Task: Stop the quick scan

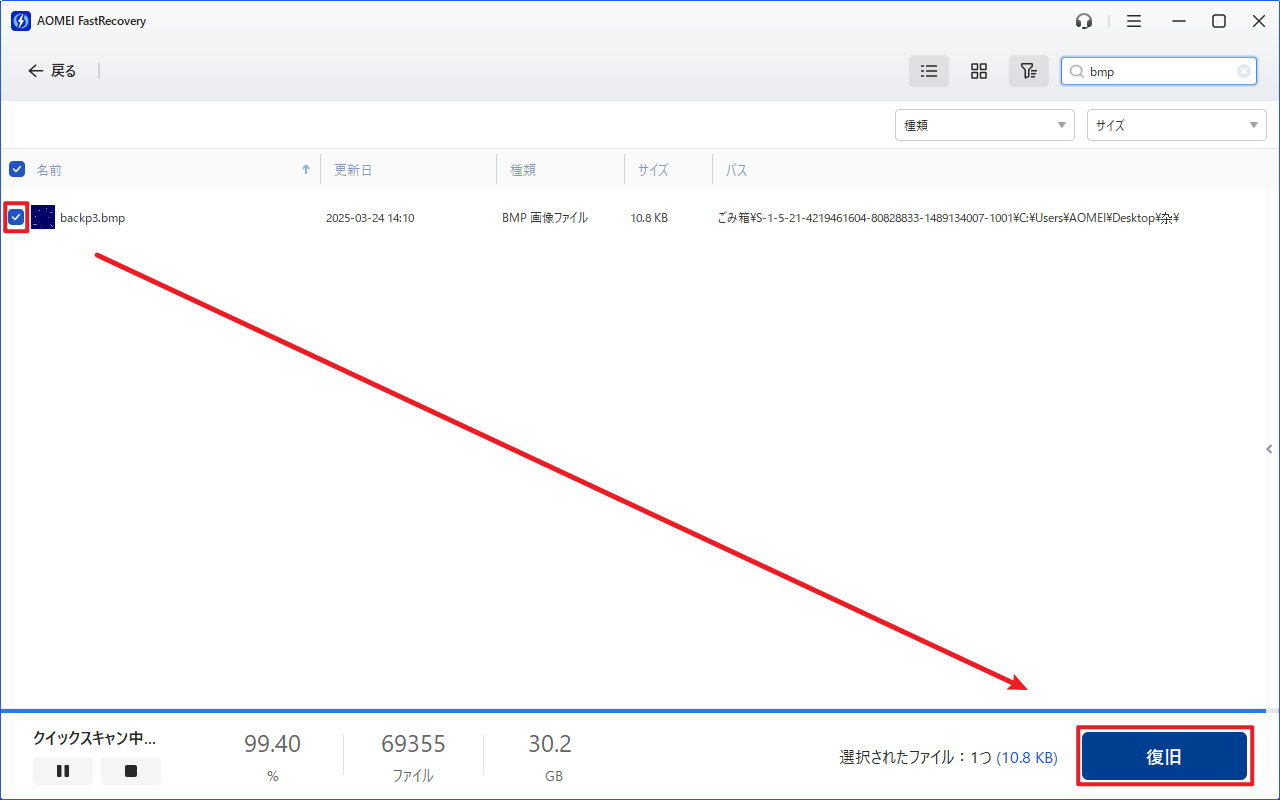Action: [x=131, y=771]
